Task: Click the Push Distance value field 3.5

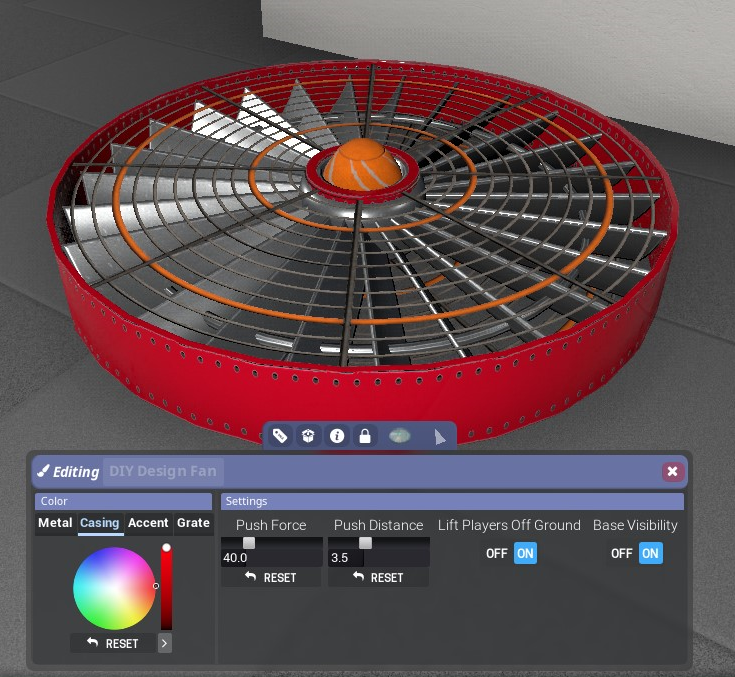Action: pyautogui.click(x=379, y=558)
